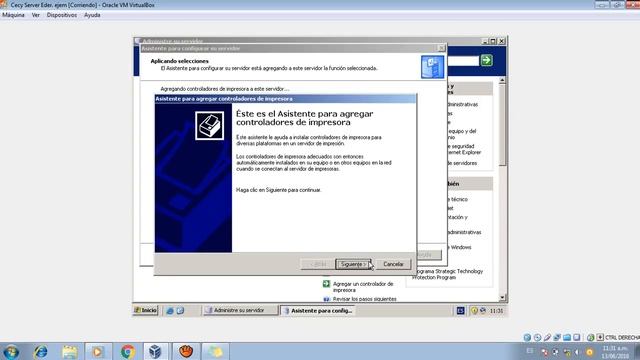
Task: Click the VirtualBox network adapter indicator
Action: [x=557, y=338]
